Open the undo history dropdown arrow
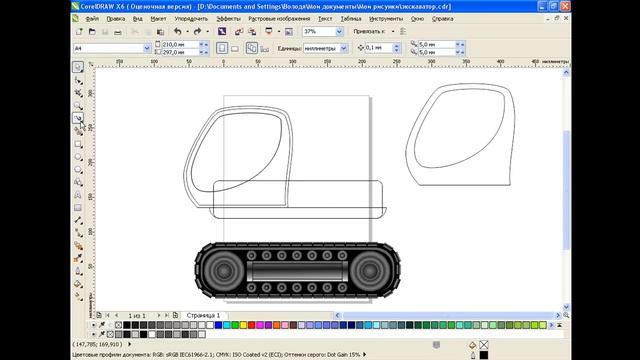 click(187, 31)
